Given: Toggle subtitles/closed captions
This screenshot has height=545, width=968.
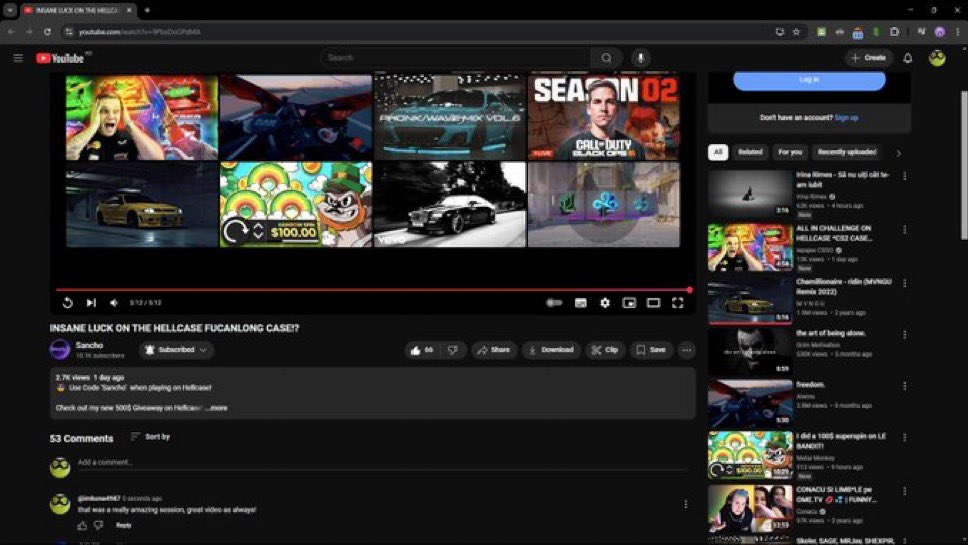Looking at the screenshot, I should point(580,302).
